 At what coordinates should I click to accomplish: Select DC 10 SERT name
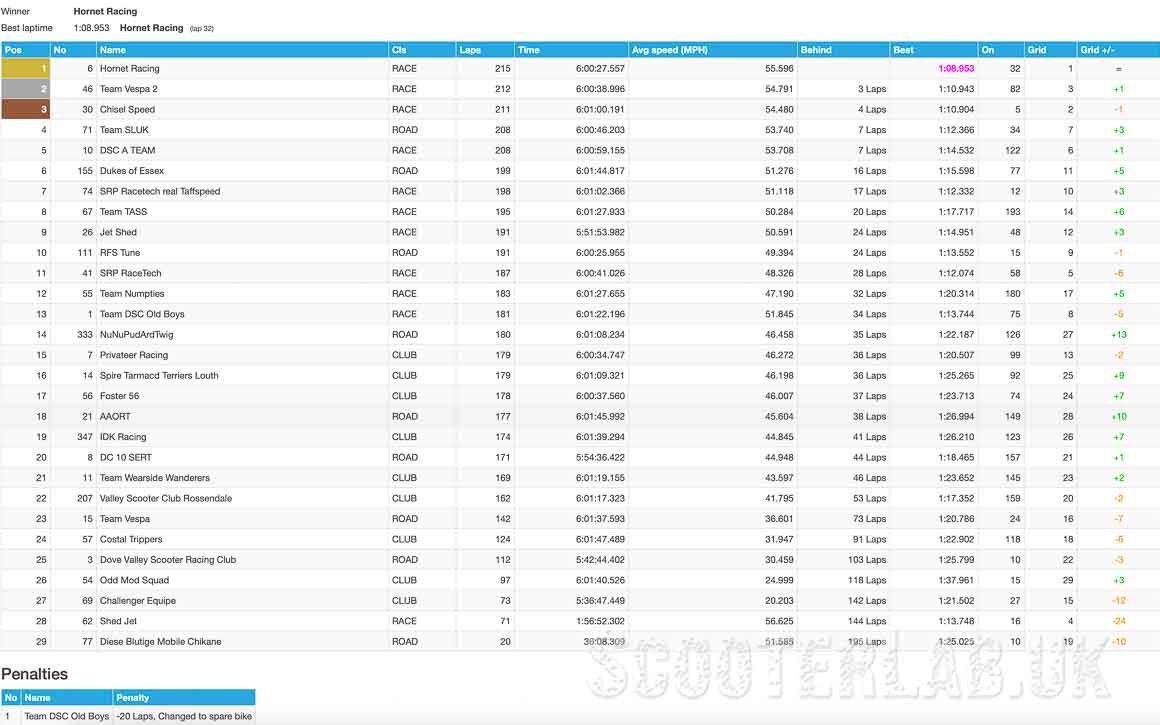[126, 457]
